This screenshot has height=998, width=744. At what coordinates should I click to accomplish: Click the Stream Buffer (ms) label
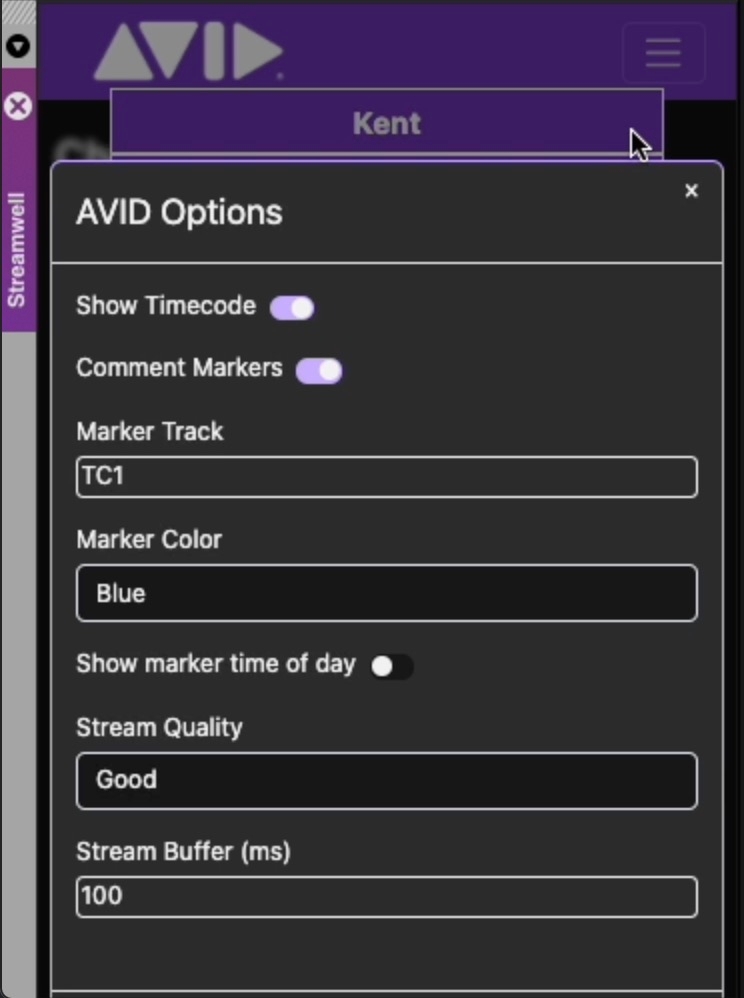coord(183,852)
